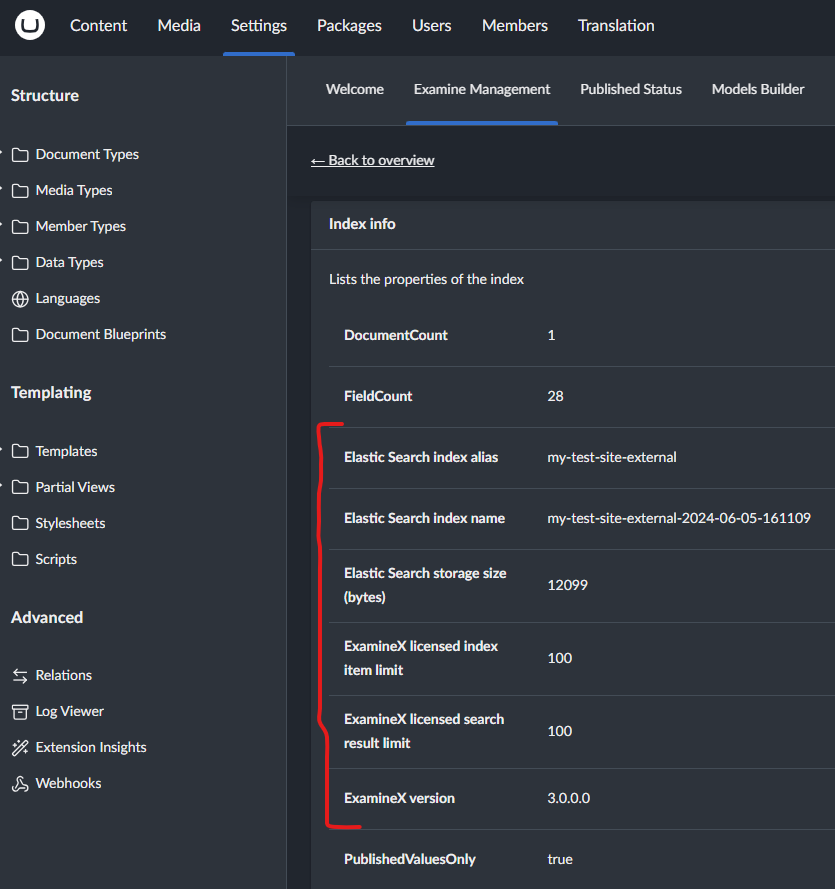Open the Translation section
This screenshot has height=889, width=835.
(616, 26)
